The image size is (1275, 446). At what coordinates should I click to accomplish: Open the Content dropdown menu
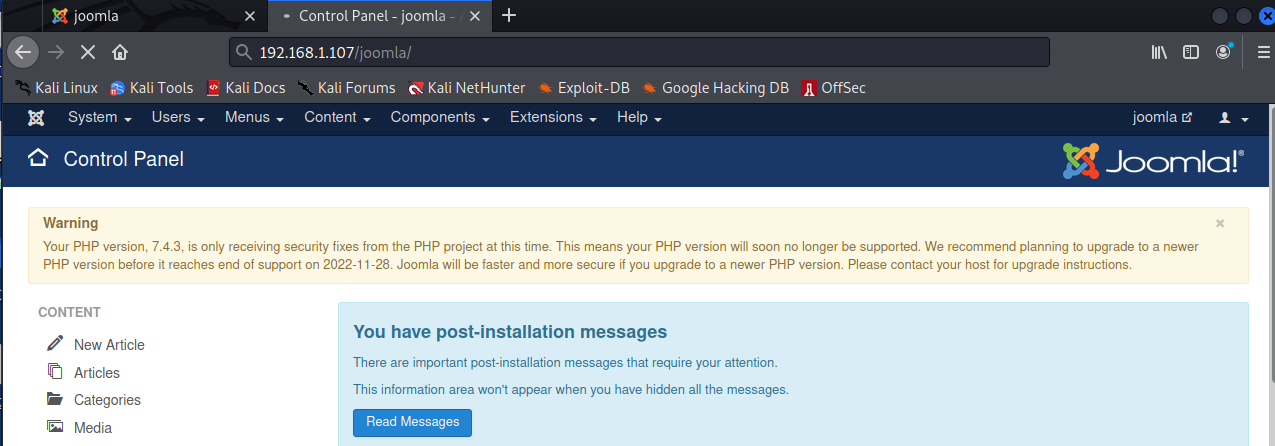point(338,118)
